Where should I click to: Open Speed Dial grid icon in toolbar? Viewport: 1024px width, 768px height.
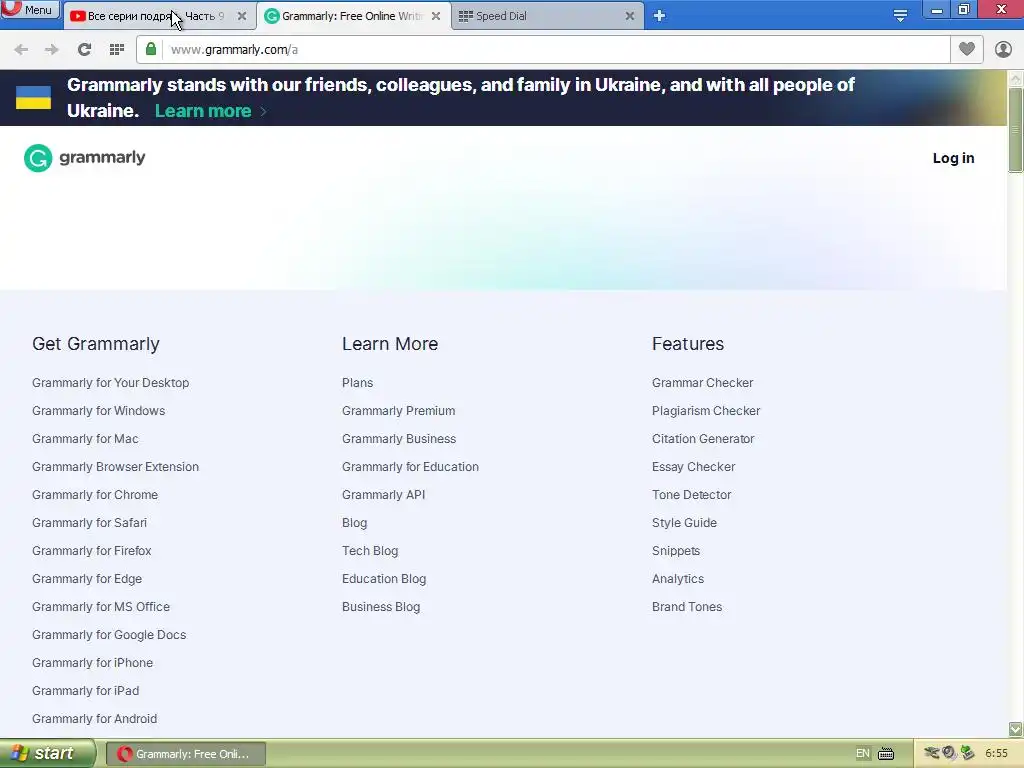pyautogui.click(x=117, y=50)
